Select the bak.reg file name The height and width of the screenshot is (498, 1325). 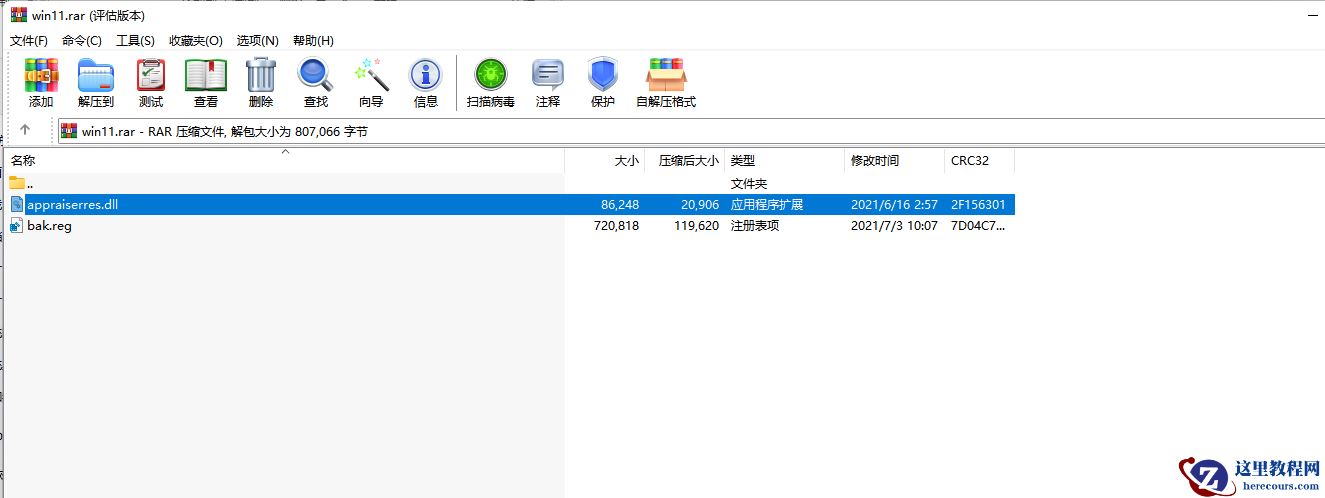49,226
